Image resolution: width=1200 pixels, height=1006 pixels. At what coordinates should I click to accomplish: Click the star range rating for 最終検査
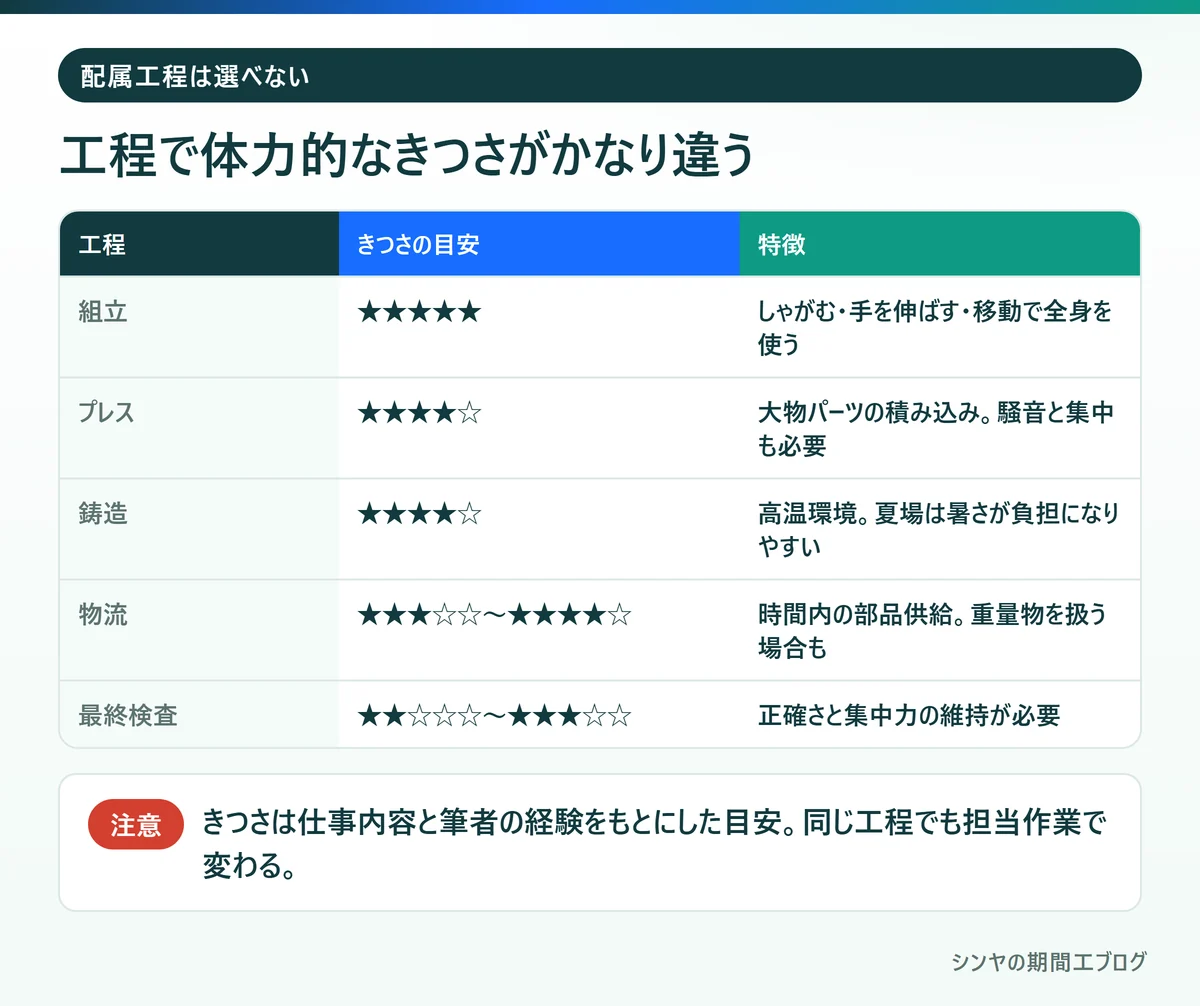coord(494,716)
